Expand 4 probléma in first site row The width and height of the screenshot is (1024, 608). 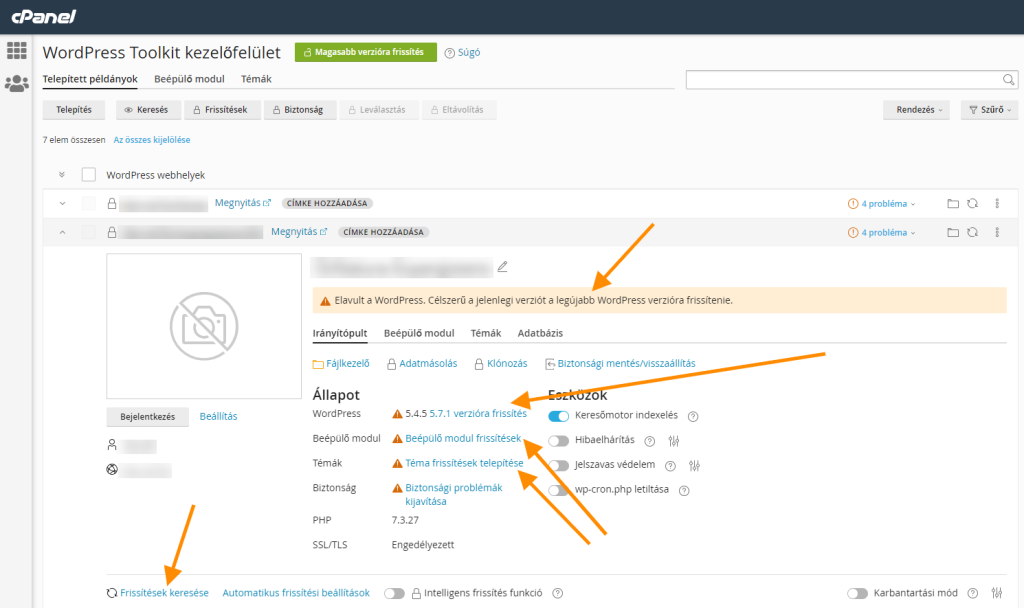click(882, 204)
